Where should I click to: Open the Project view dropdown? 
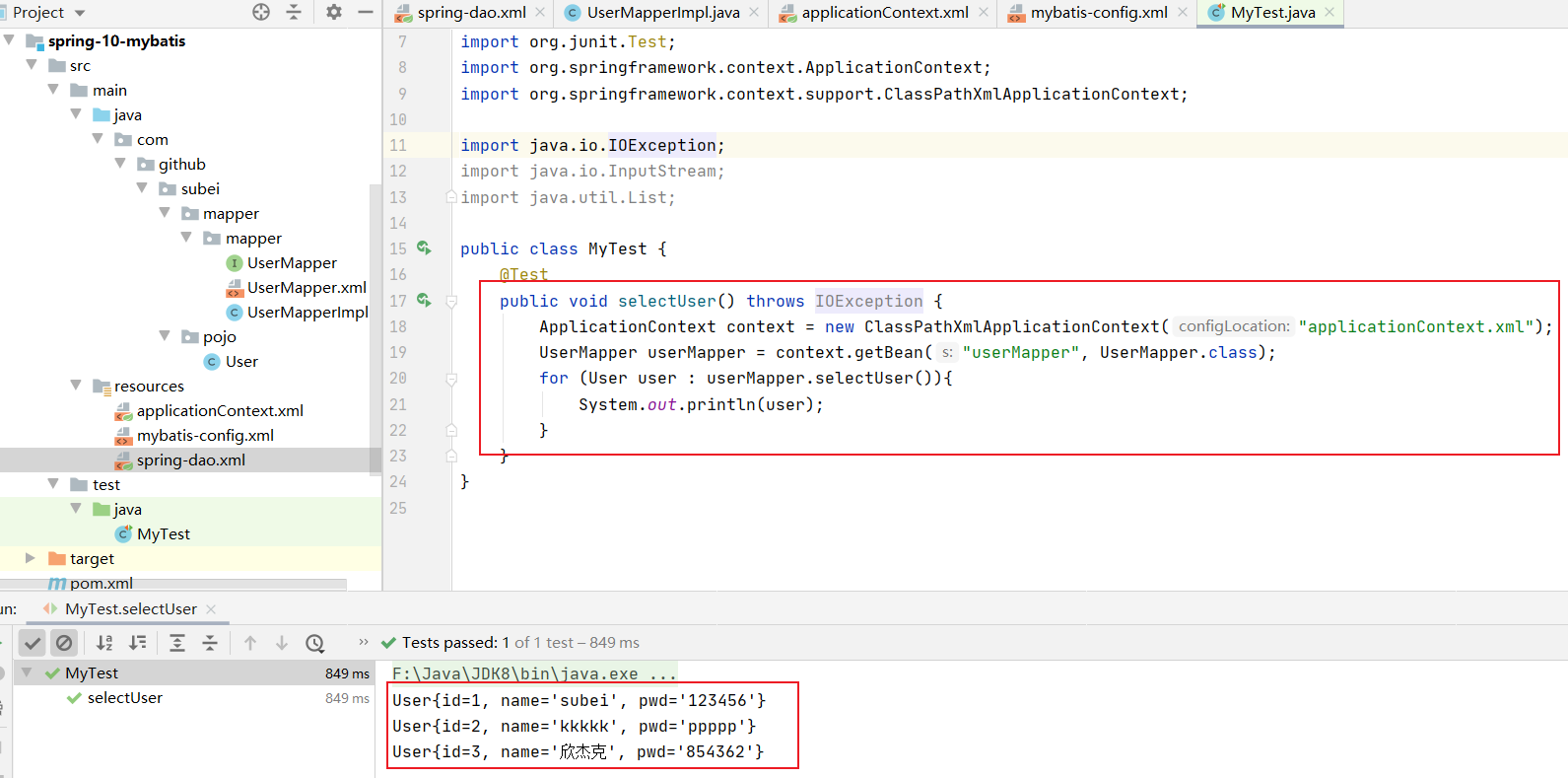[80, 13]
